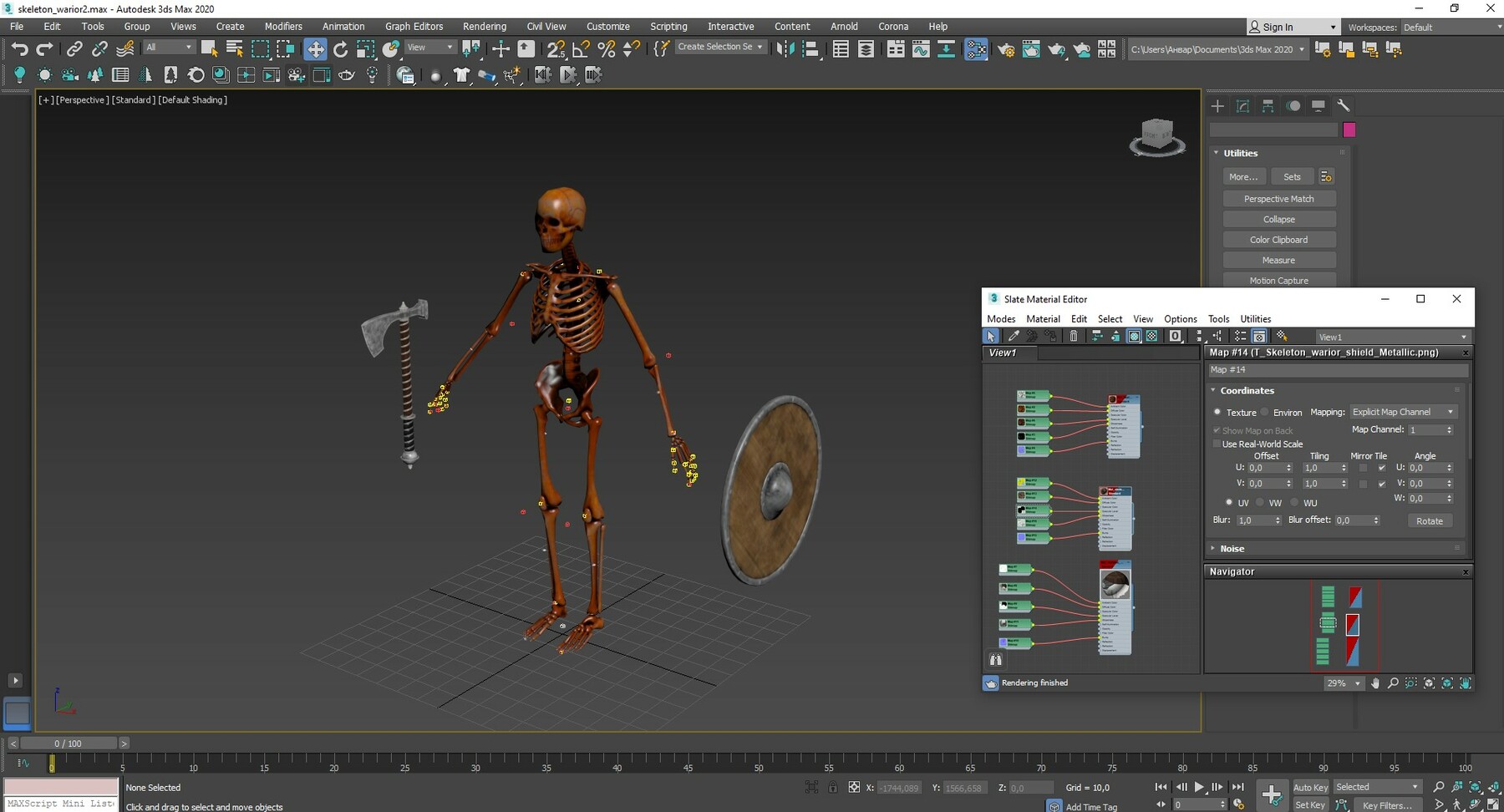Viewport: 1504px width, 812px height.
Task: Open the Mapping dropdown showing Explicit Map Channel
Action: (1404, 411)
